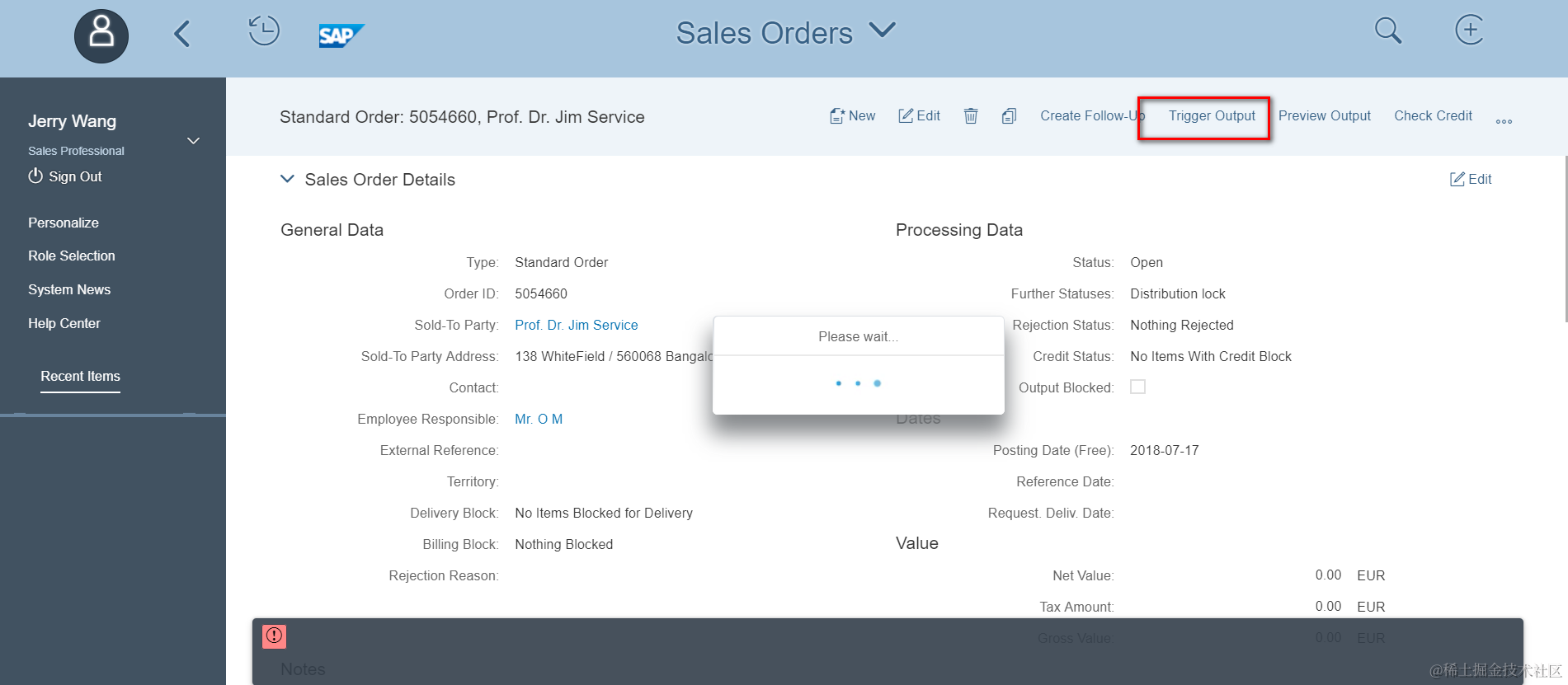This screenshot has width=1568, height=685.
Task: Open the search magnifier icon
Action: (x=1388, y=30)
